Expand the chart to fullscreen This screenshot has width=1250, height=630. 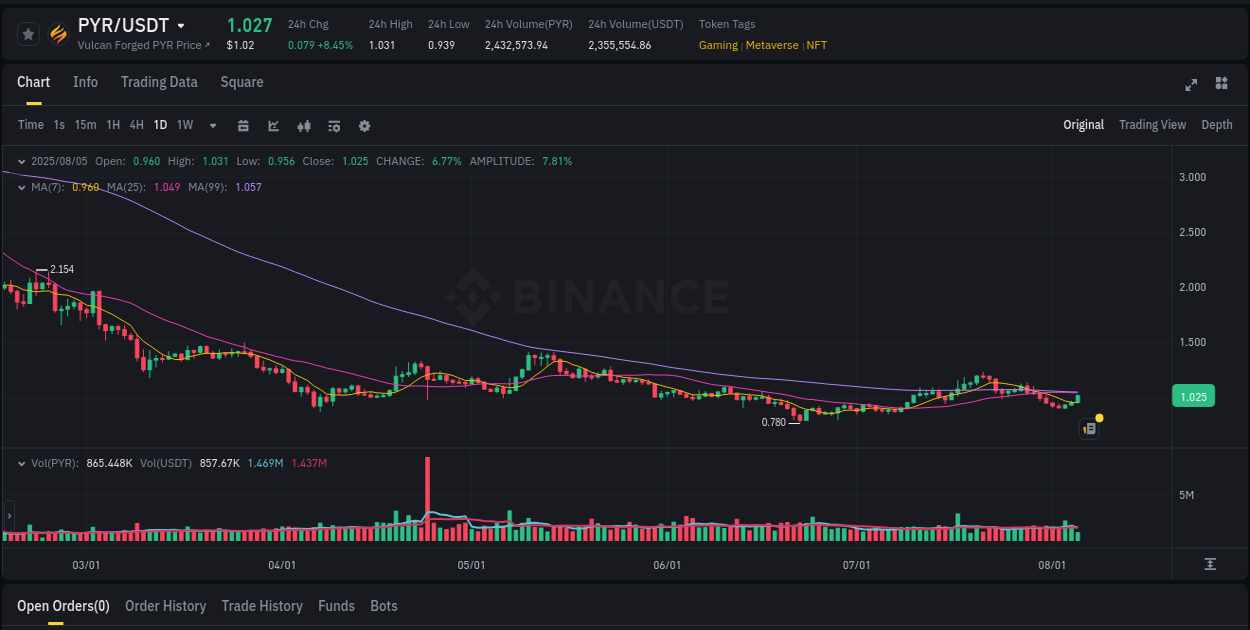tap(1190, 85)
